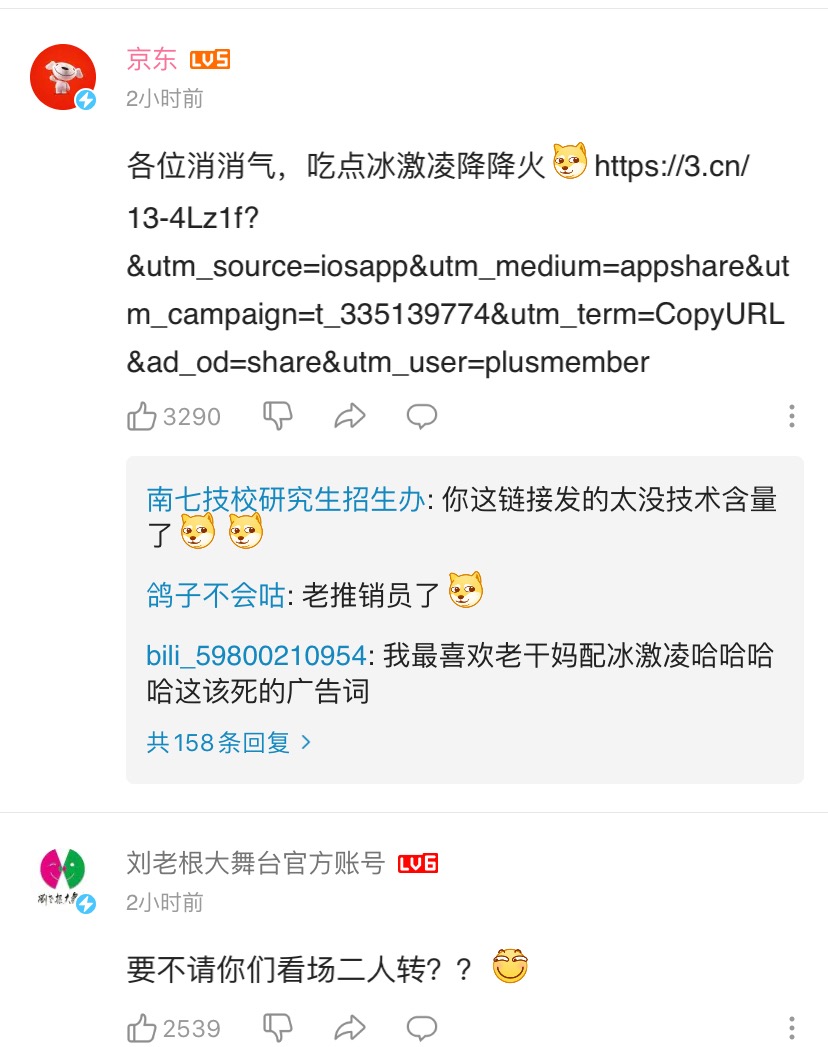
Task: Share the 刘老根大舞台 comment
Action: 350,1028
